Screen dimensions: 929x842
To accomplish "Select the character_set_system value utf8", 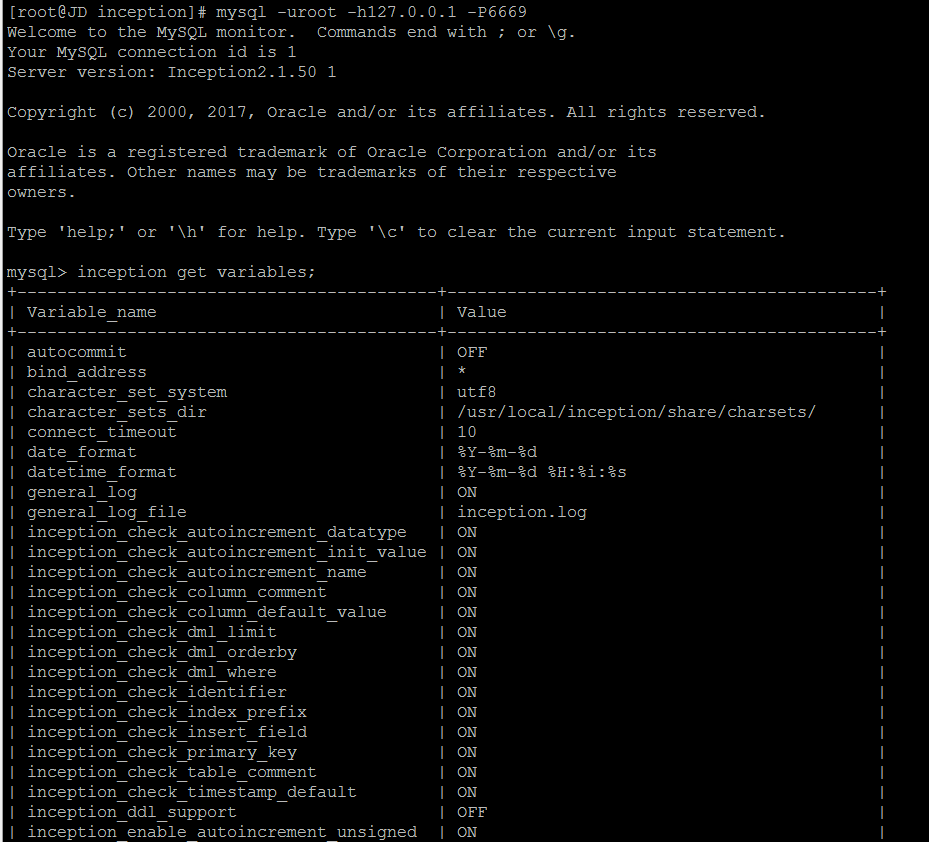I will (471, 391).
